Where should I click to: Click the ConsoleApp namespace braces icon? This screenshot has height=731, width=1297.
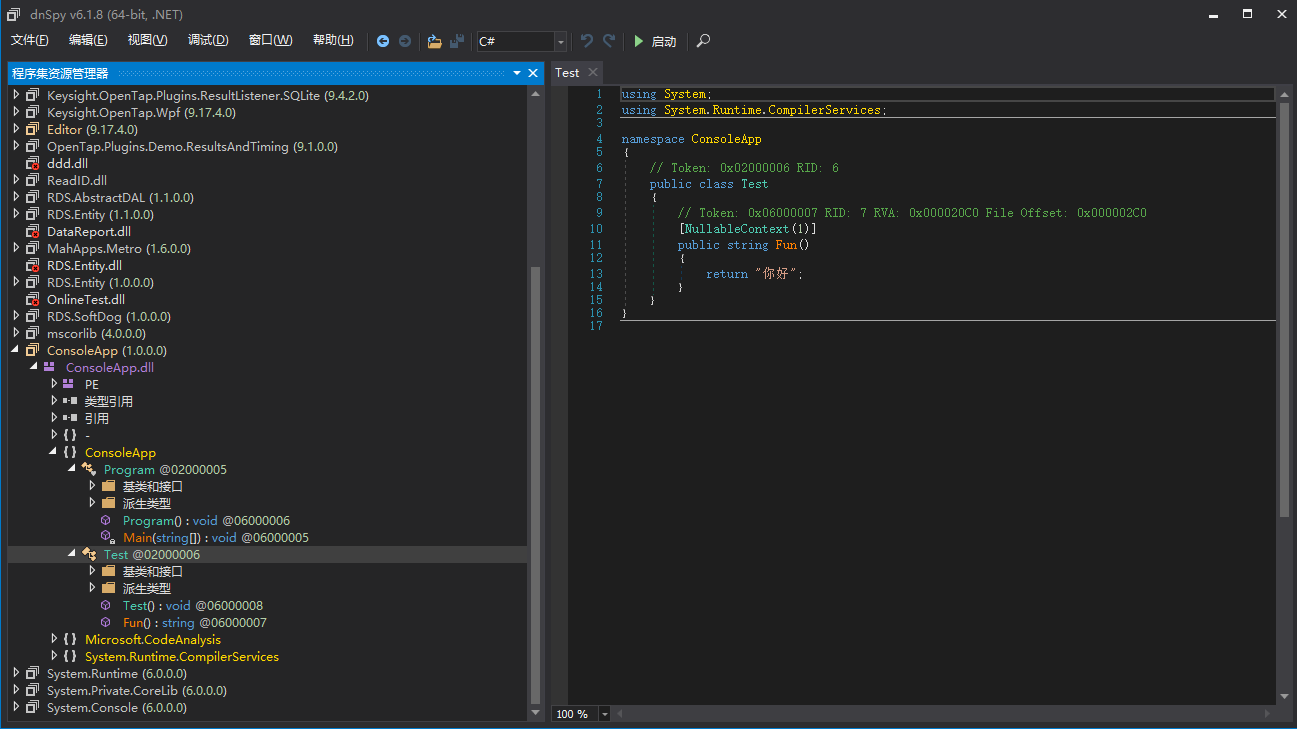pyautogui.click(x=69, y=452)
